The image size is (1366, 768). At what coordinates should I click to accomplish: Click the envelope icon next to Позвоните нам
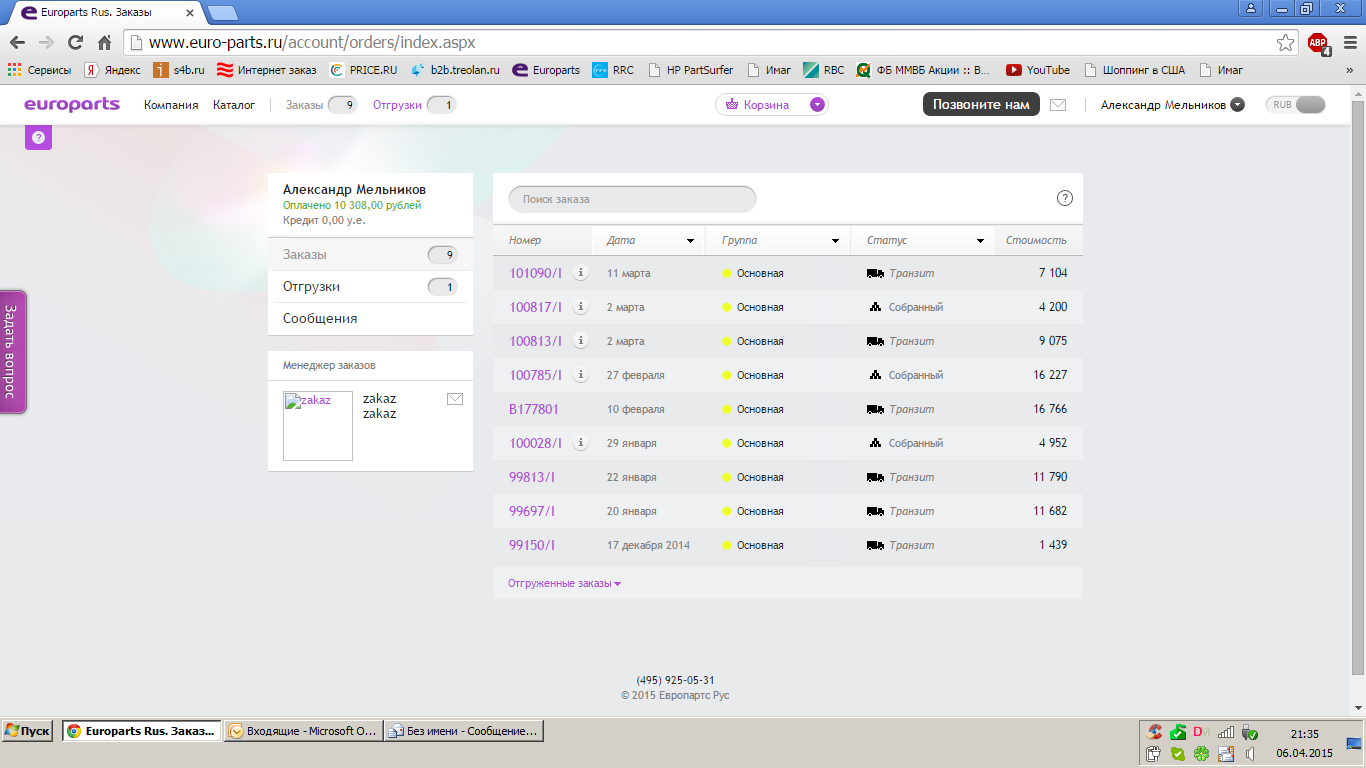click(1058, 105)
